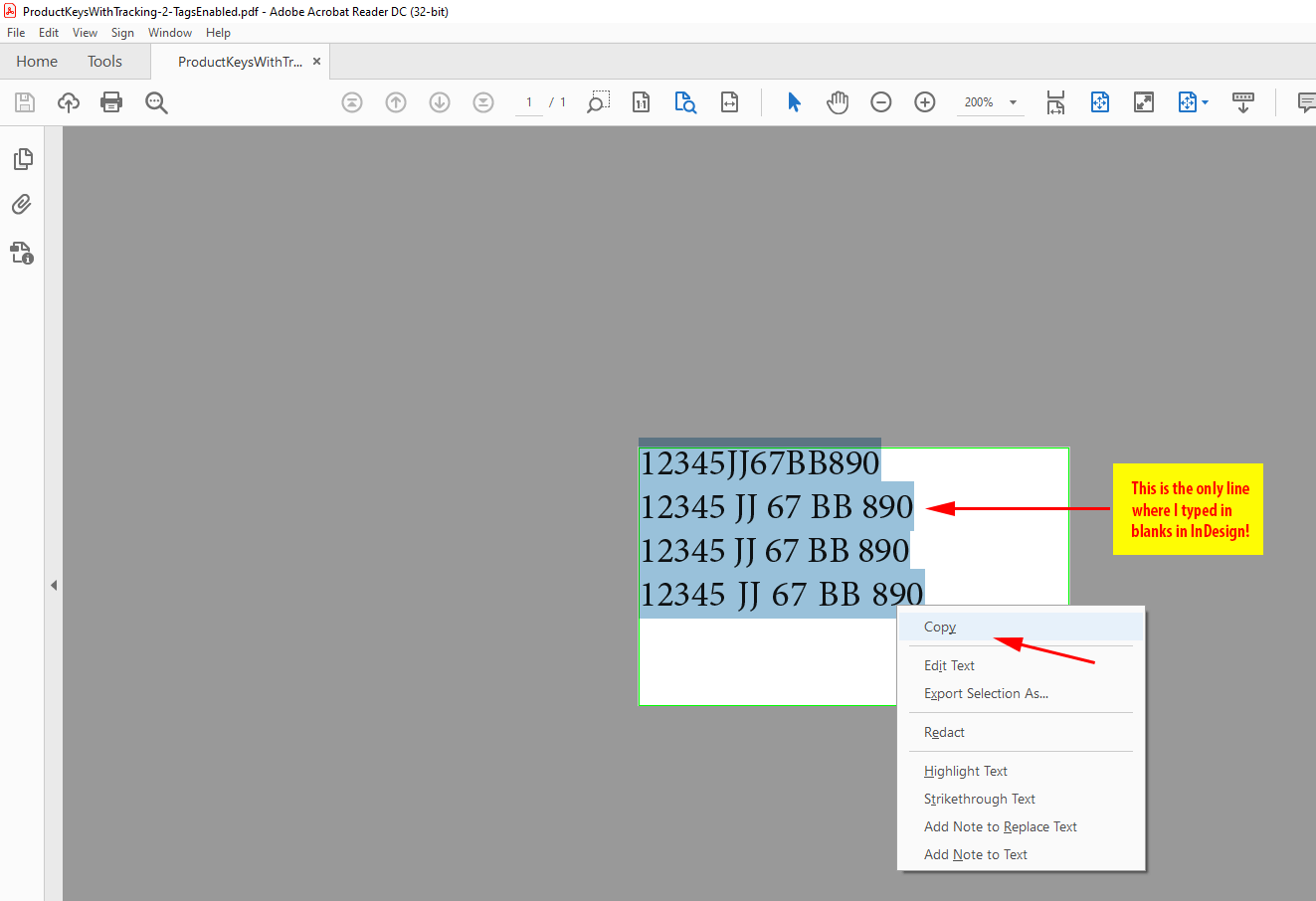Go to the next page

(439, 102)
